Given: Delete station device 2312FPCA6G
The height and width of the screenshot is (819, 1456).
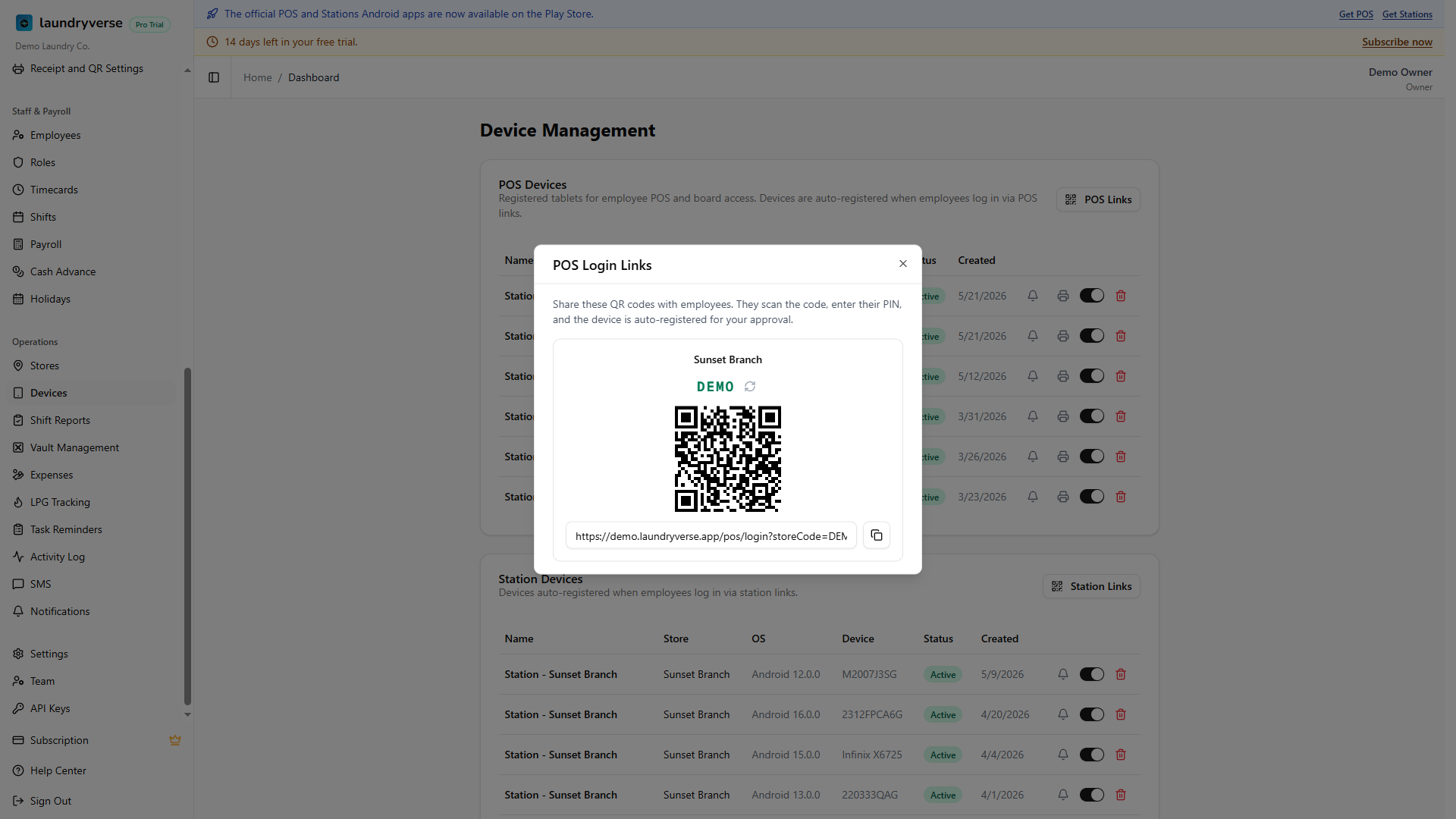Looking at the screenshot, I should [x=1121, y=714].
